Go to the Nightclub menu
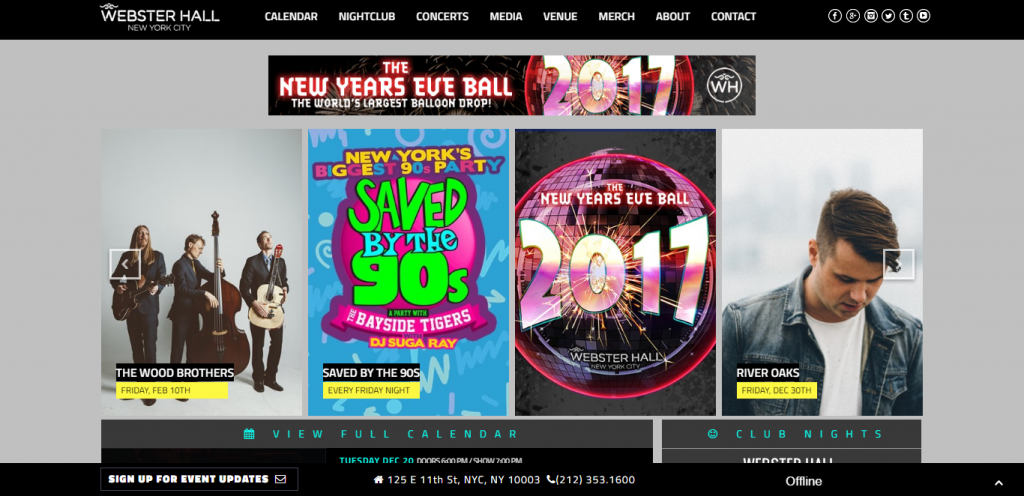Viewport: 1024px width, 496px height. [367, 17]
